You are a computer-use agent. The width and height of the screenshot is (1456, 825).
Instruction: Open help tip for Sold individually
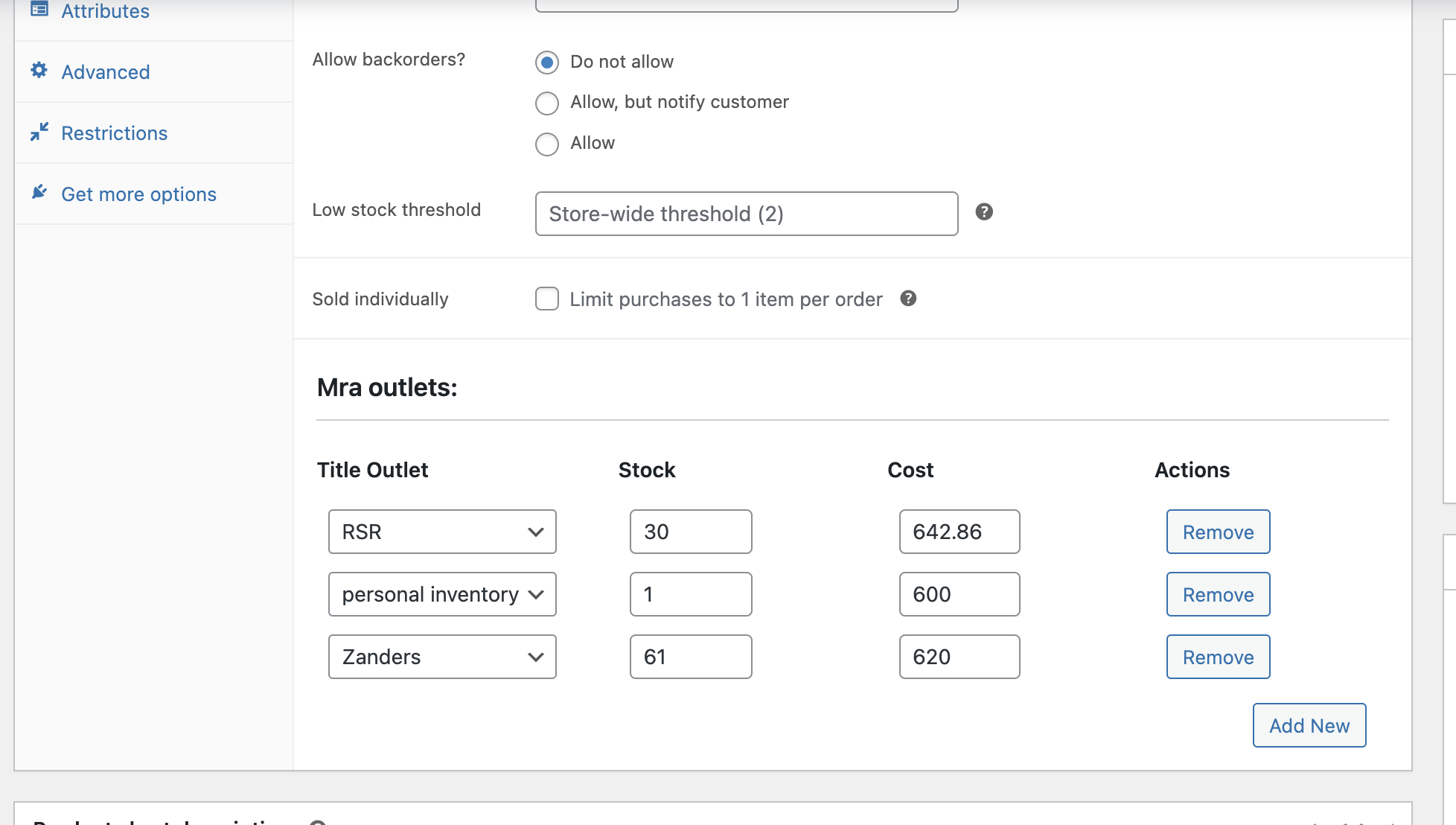point(908,299)
